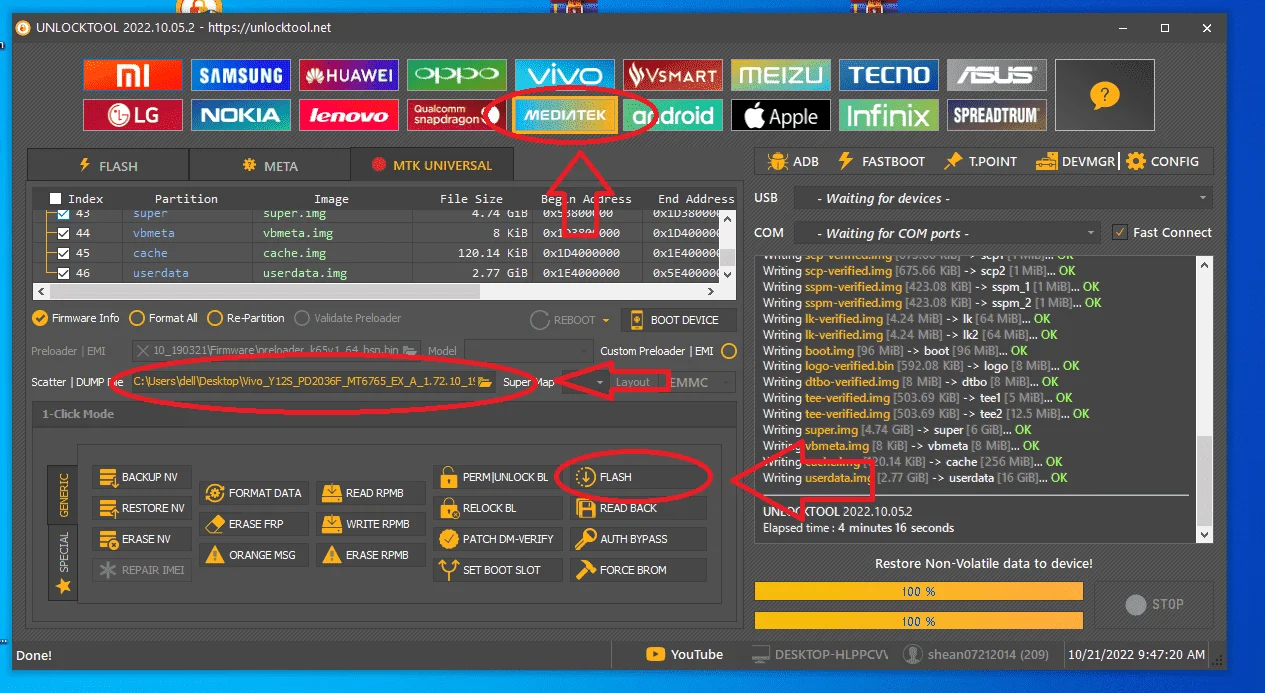Open the SPECIAL vertical tab

(63, 563)
